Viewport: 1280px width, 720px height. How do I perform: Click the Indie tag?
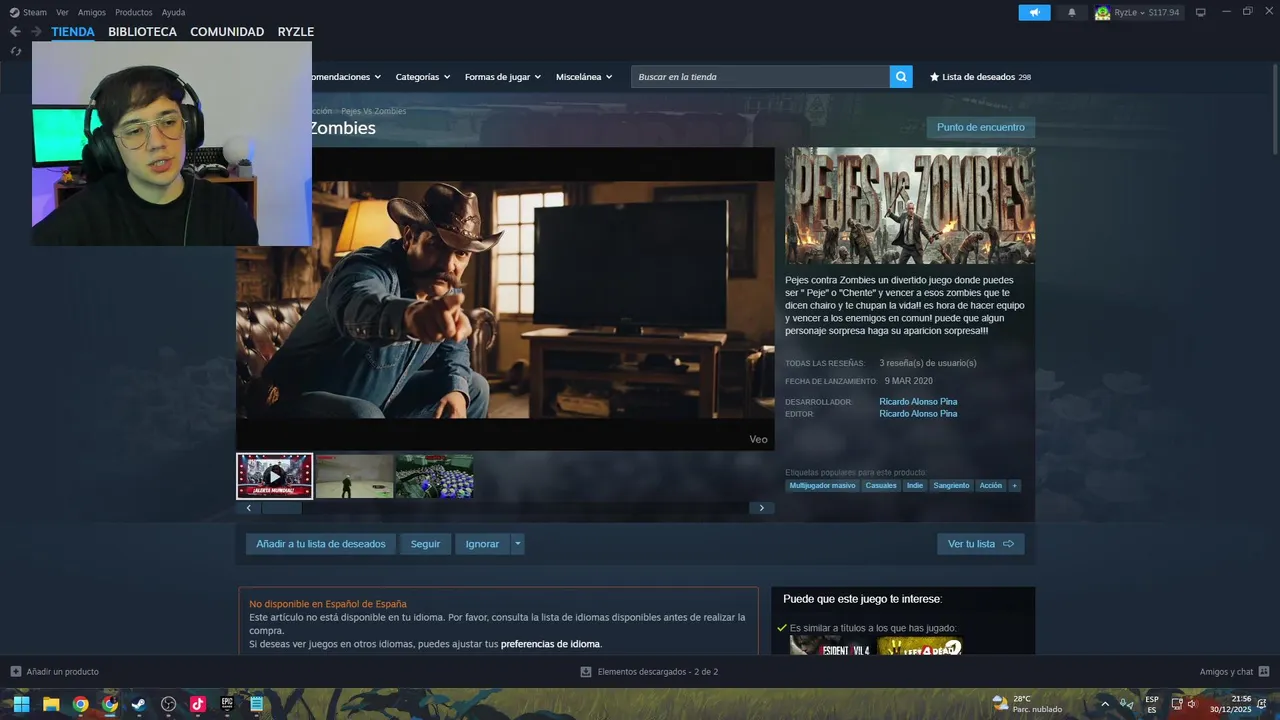[x=915, y=485]
